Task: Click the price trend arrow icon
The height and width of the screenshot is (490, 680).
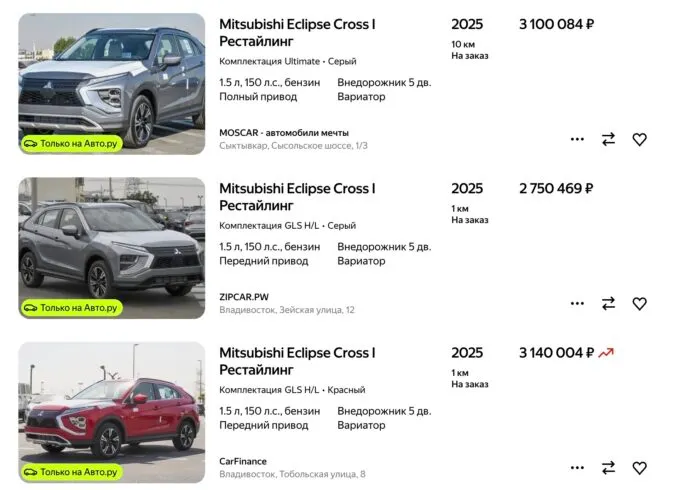Action: pos(605,353)
